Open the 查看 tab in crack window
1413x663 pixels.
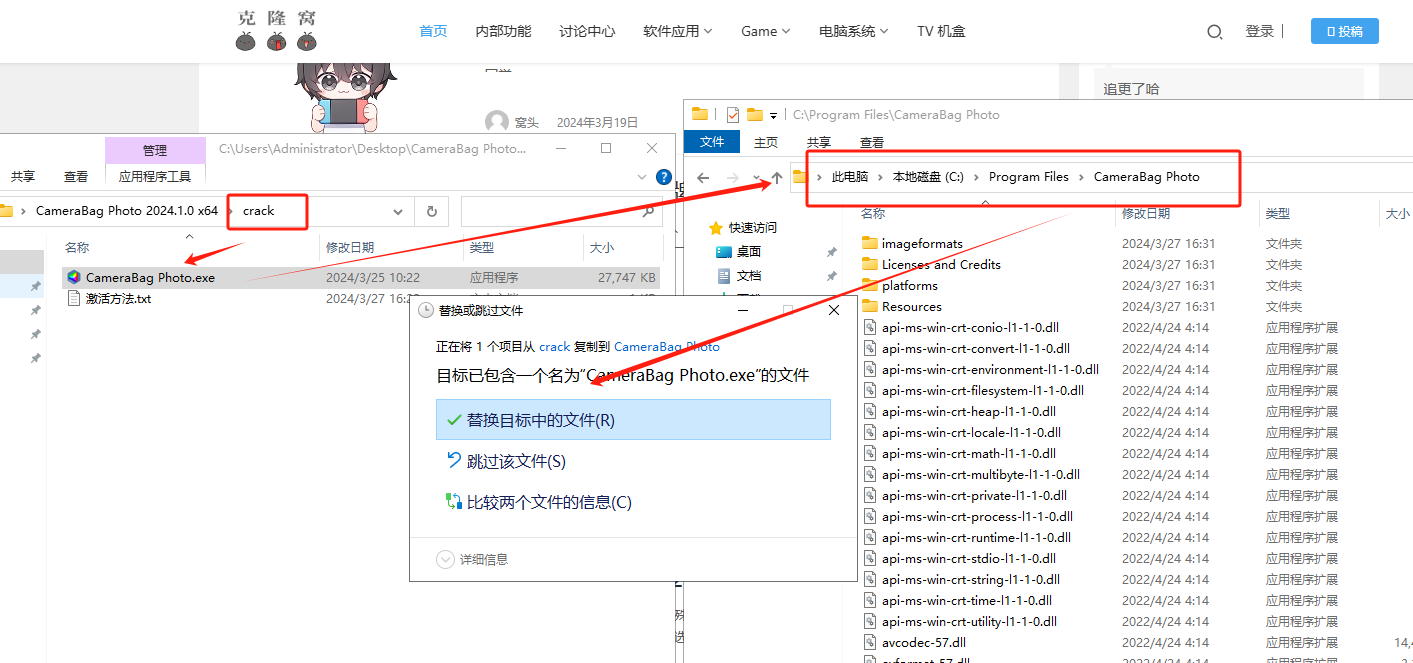(76, 176)
